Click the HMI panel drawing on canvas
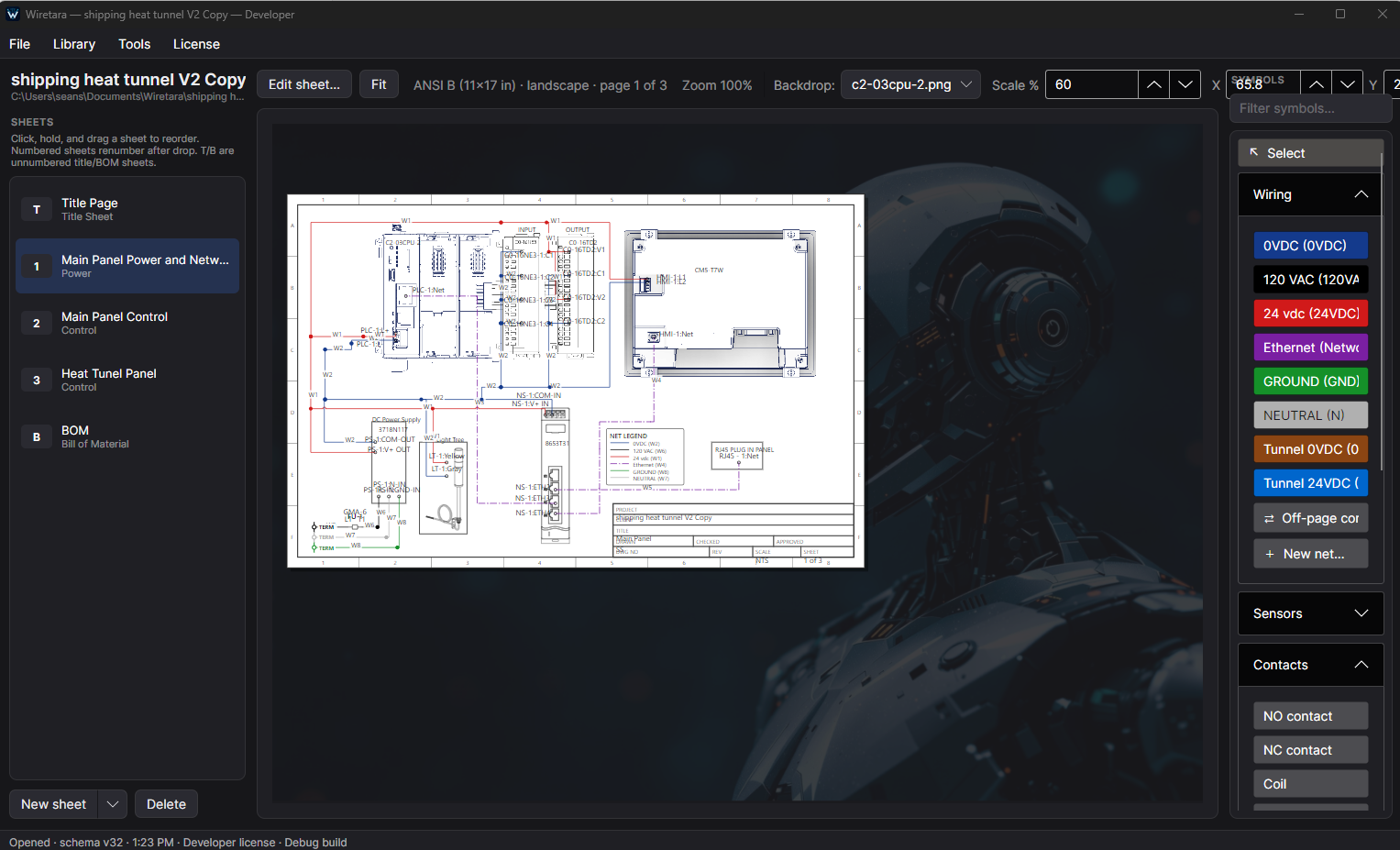The width and height of the screenshot is (1400, 850). pyautogui.click(x=720, y=304)
